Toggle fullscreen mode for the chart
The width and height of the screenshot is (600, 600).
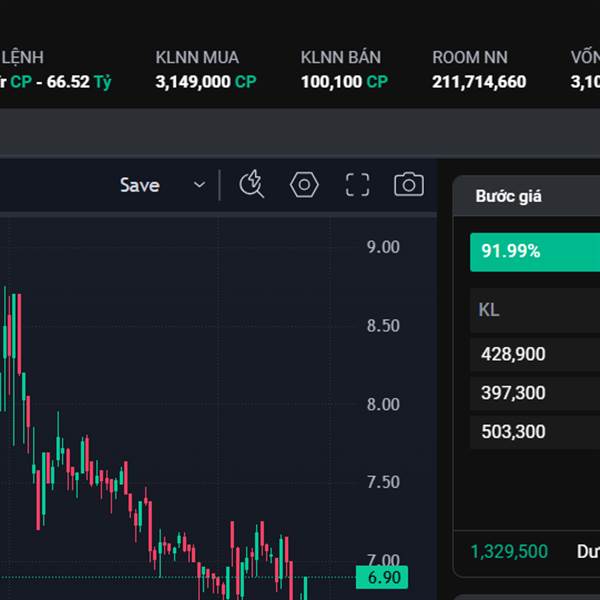[357, 184]
